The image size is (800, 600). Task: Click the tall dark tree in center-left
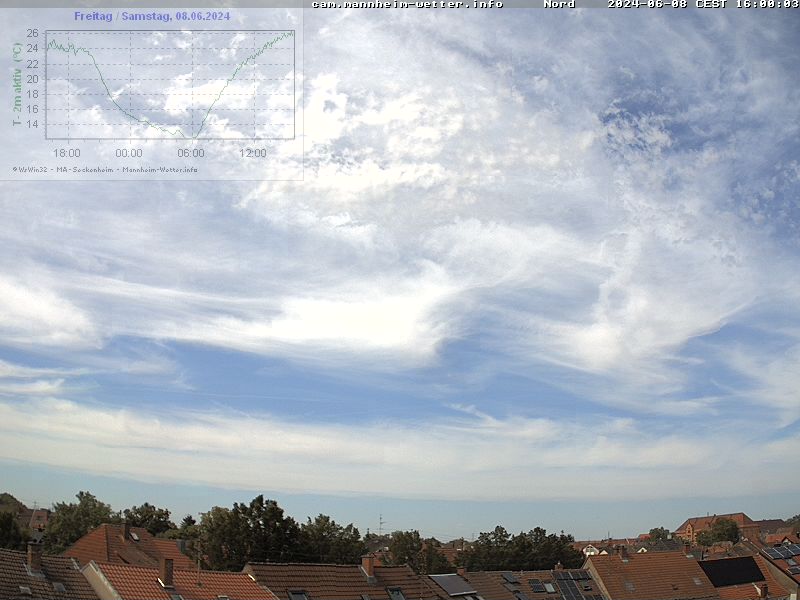(x=250, y=528)
